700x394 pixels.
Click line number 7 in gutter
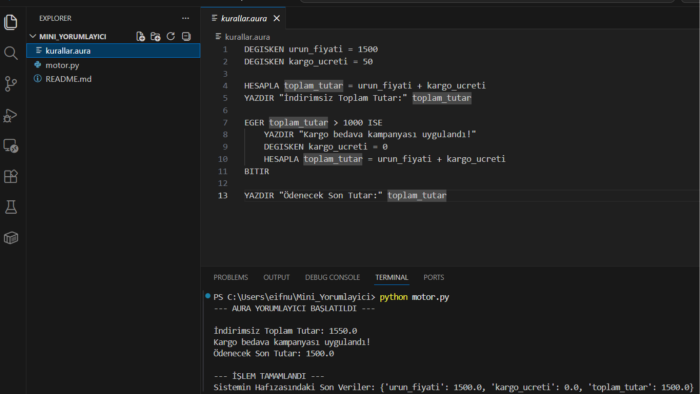(x=225, y=123)
